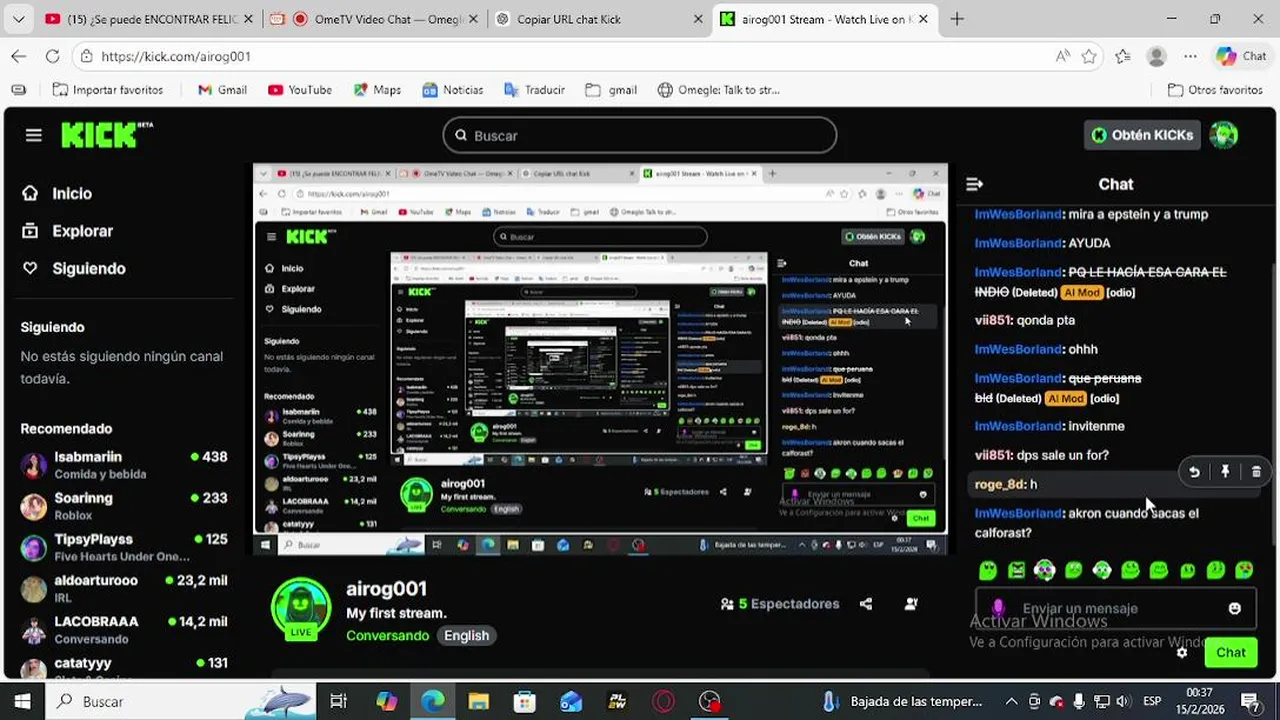Open the emoji picker in message box

coord(1234,608)
